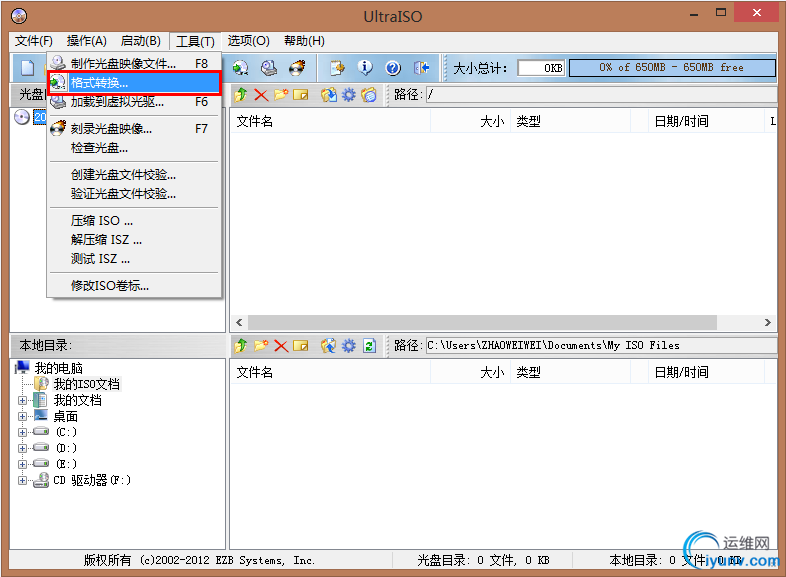Click the blue info bubble icon
This screenshot has height=577, width=786.
click(365, 68)
